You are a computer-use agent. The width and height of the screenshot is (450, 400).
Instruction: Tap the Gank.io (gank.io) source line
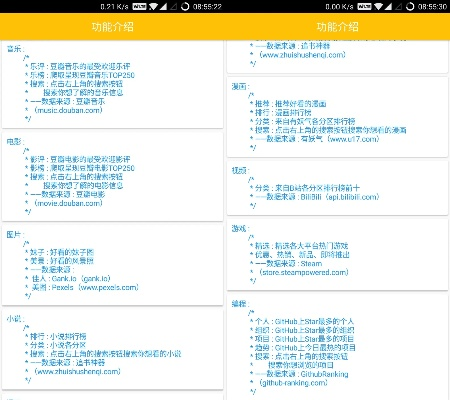[71, 279]
